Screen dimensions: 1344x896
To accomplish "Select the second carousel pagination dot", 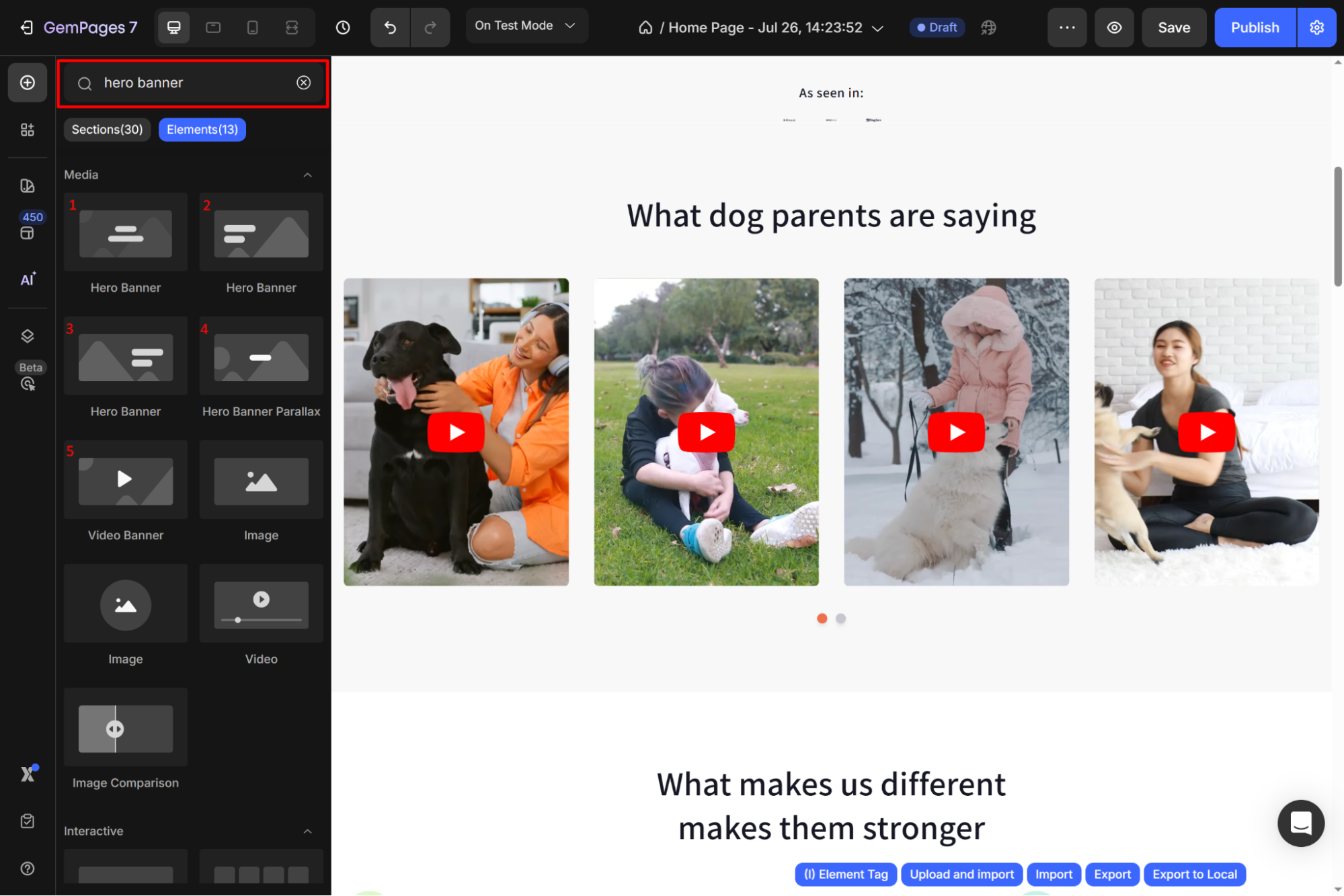I will pos(840,618).
